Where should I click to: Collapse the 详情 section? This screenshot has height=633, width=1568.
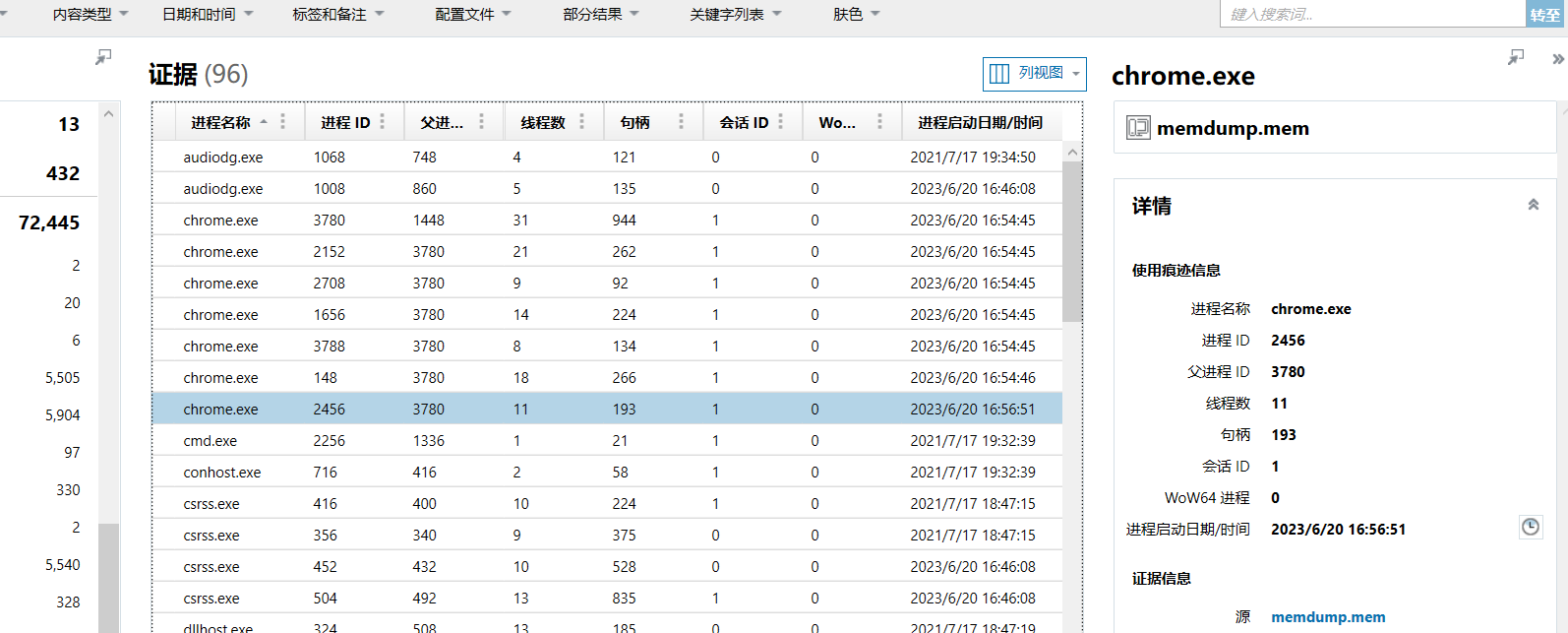[x=1533, y=205]
